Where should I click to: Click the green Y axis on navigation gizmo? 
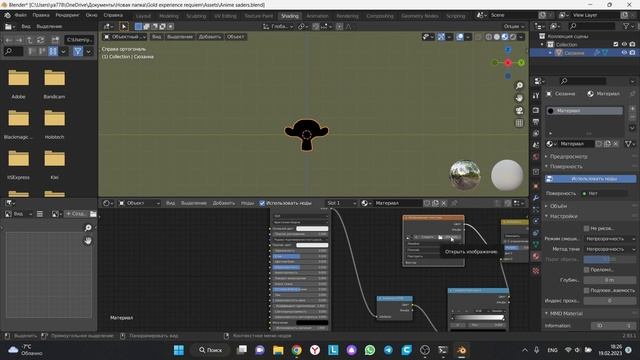[x=521, y=62]
